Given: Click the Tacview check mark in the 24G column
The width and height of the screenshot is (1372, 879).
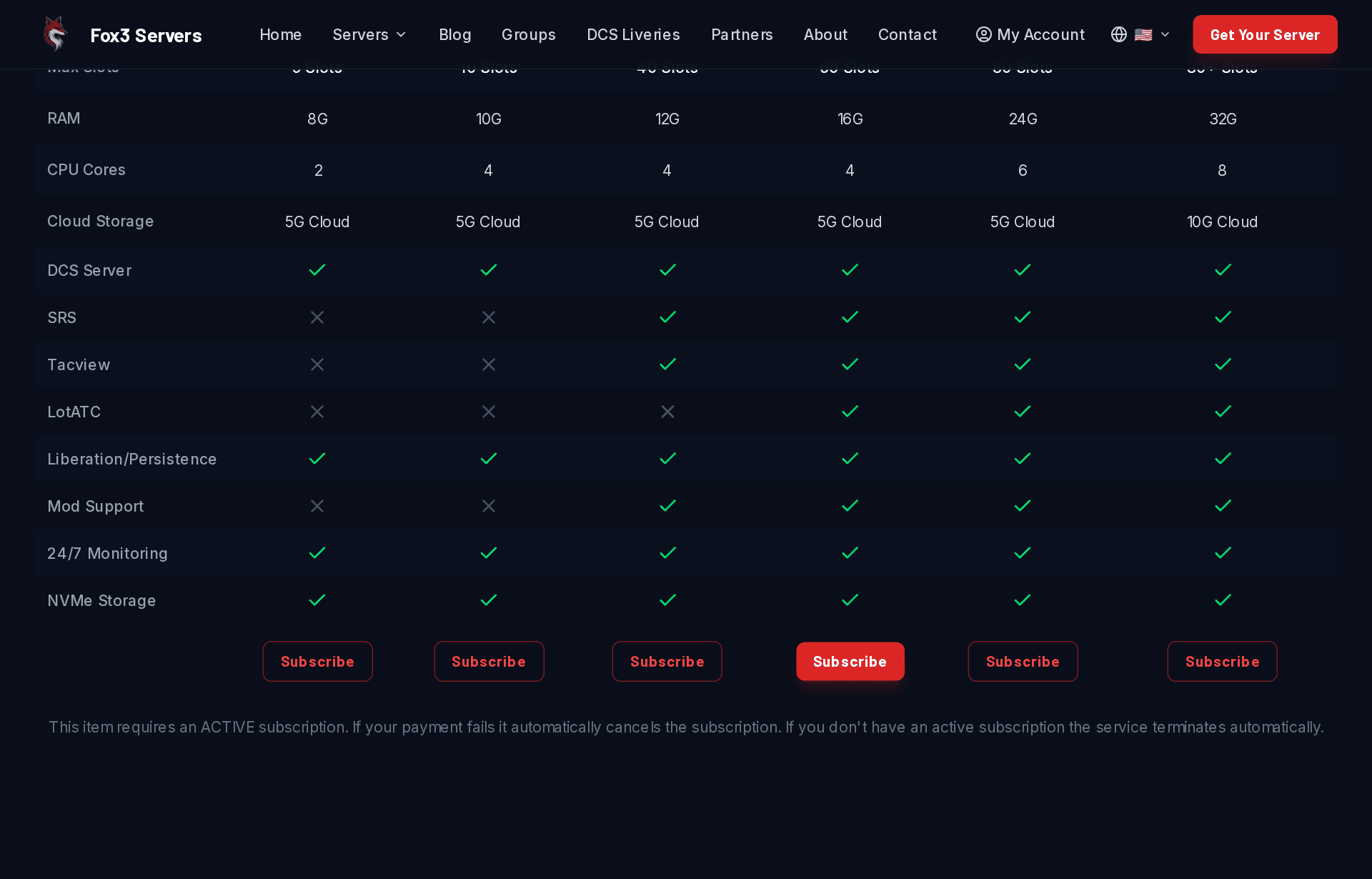Looking at the screenshot, I should [1023, 364].
